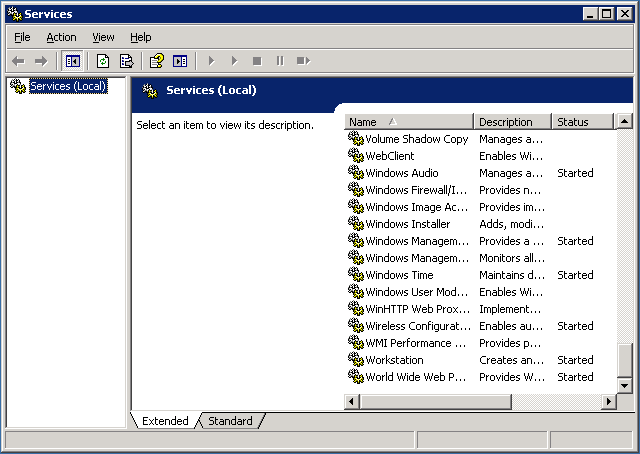The image size is (640, 454).
Task: Select the World Wide Web P... service name
Action: pos(416,377)
